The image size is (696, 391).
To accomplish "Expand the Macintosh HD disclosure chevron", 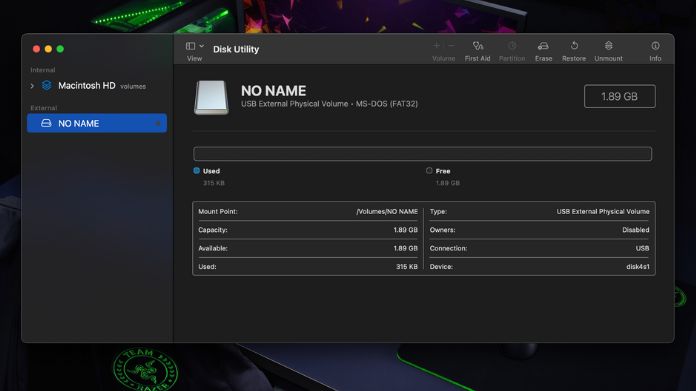I will (x=32, y=86).
